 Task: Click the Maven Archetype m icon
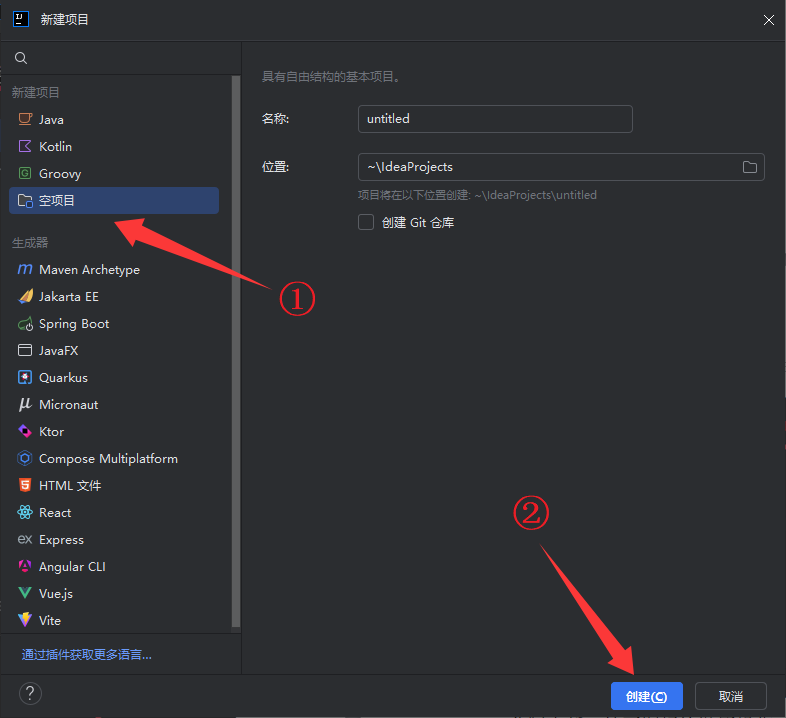(25, 270)
